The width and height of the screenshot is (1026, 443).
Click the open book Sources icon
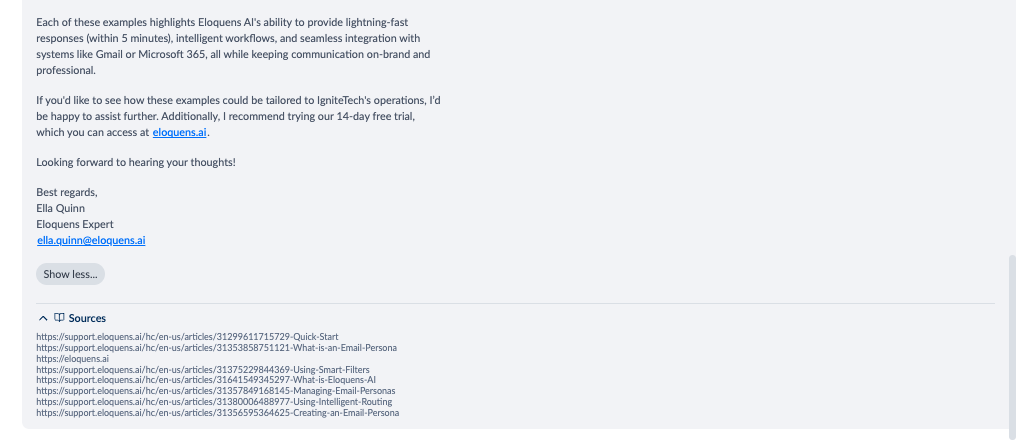(x=59, y=318)
